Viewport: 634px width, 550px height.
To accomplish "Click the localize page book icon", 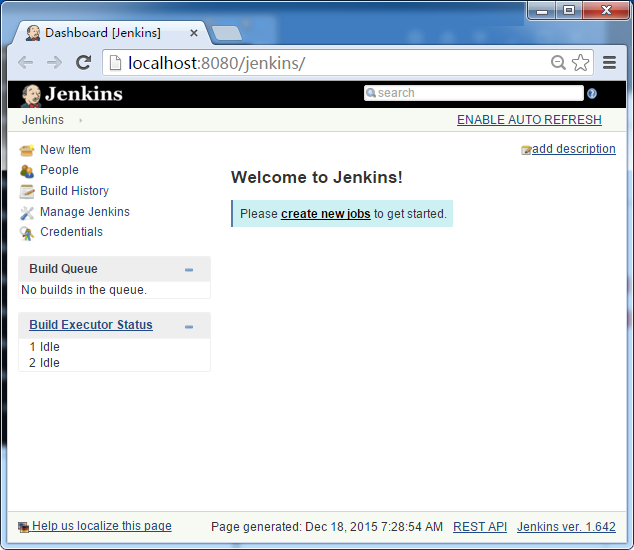I will click(x=23, y=527).
